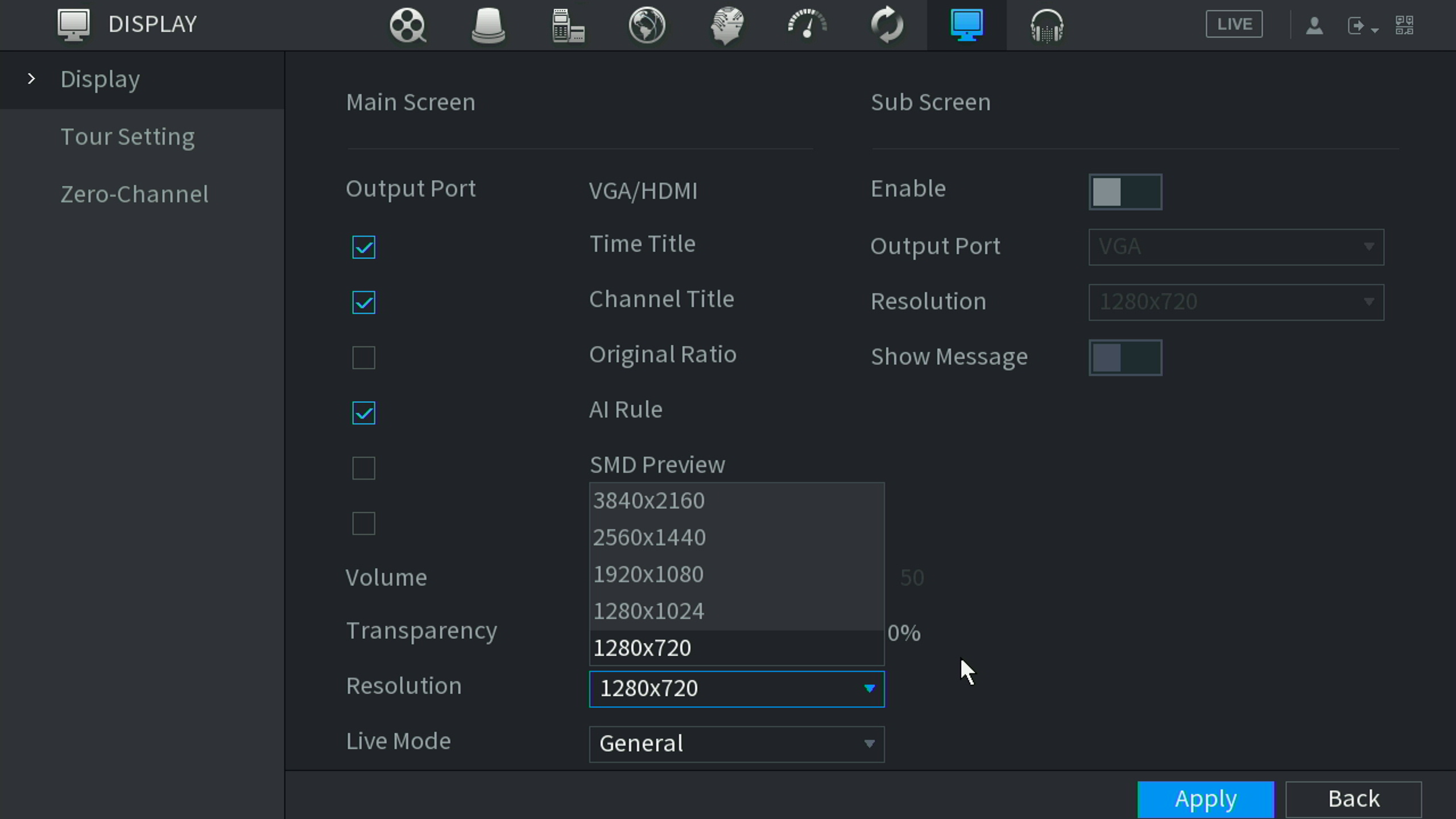Viewport: 1456px width, 819px height.
Task: Click the AI head icon
Action: tap(727, 26)
